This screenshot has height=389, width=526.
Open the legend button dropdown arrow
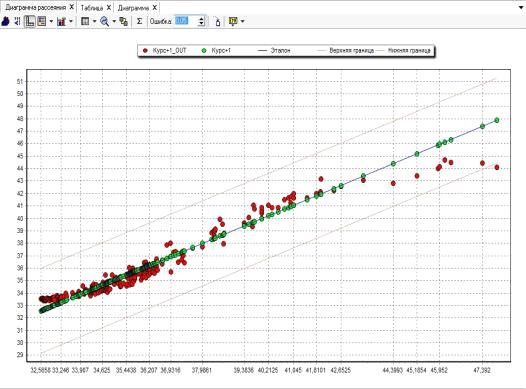51,21
